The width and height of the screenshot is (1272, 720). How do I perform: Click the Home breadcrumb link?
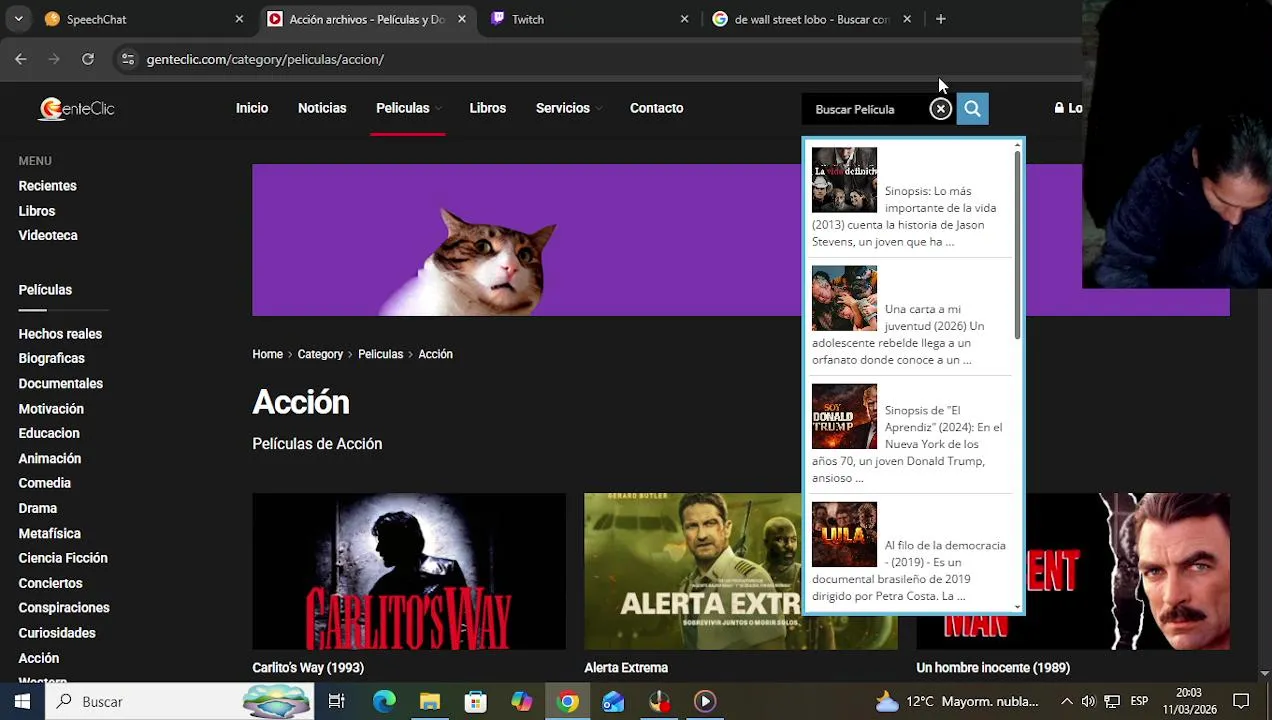click(267, 354)
